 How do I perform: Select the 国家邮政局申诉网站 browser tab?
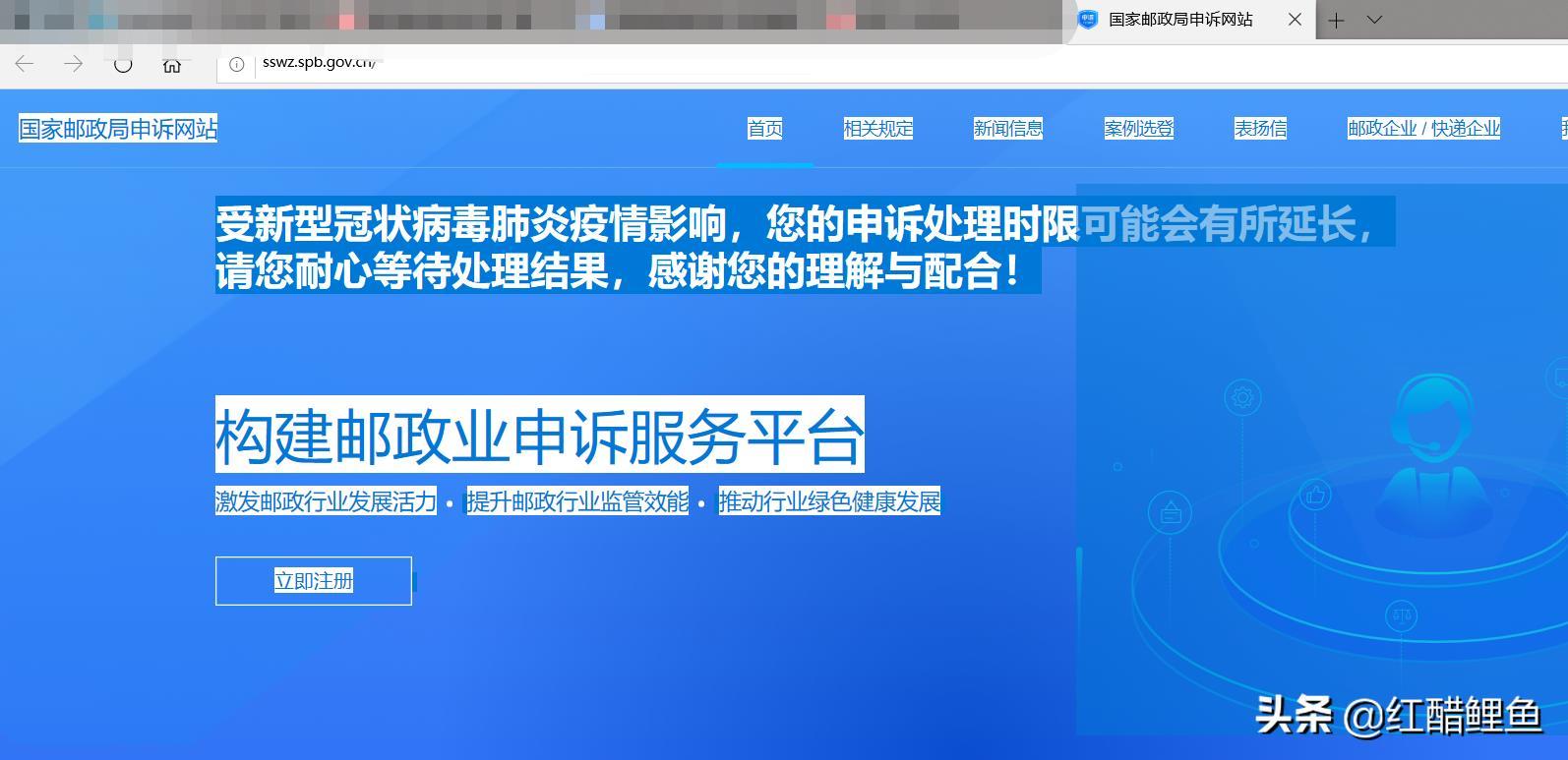(1190, 20)
